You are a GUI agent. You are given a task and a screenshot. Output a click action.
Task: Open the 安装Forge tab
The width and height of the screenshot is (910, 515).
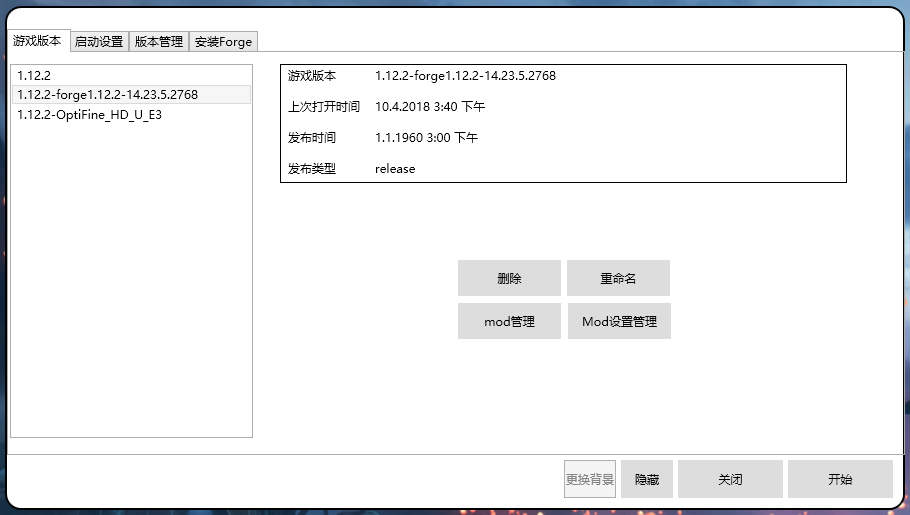[x=223, y=42]
